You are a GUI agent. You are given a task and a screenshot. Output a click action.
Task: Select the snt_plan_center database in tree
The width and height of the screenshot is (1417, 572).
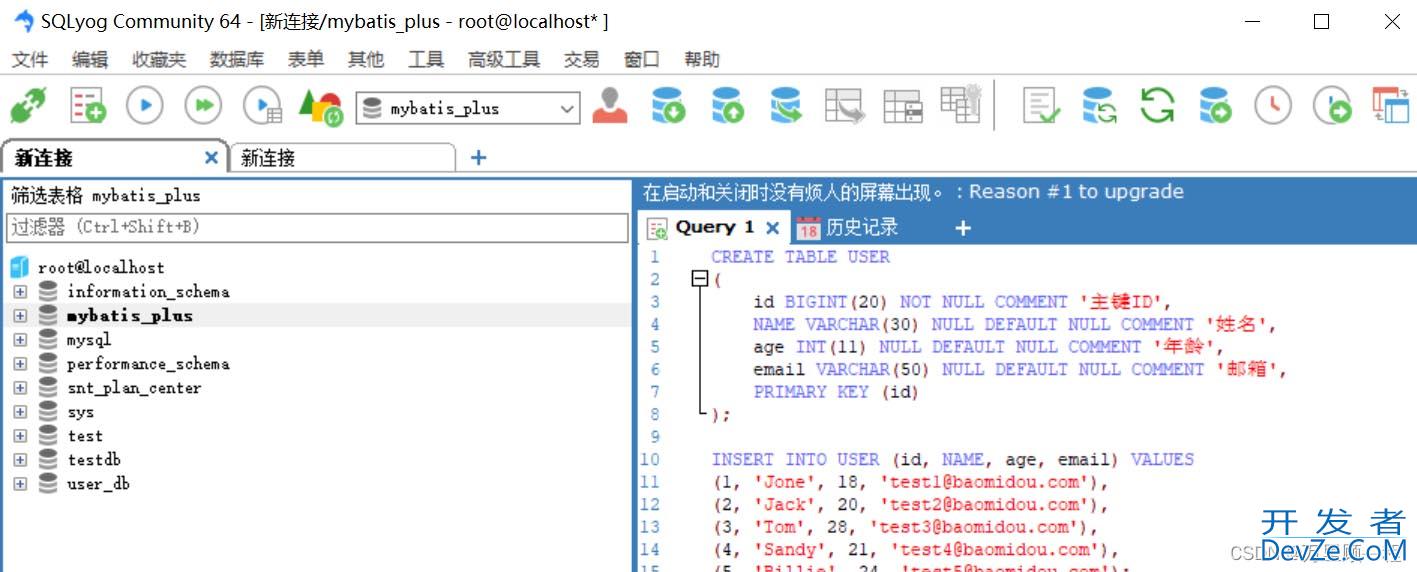click(134, 388)
